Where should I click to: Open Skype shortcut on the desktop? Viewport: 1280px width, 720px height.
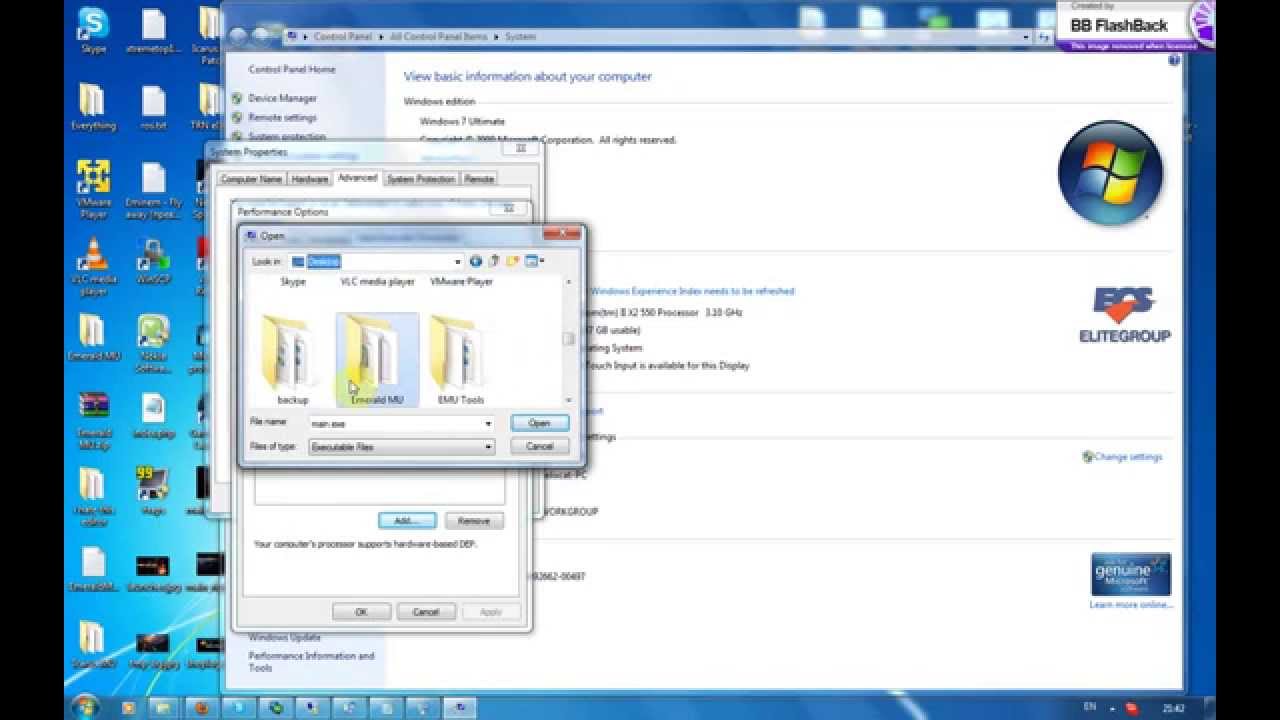(93, 30)
